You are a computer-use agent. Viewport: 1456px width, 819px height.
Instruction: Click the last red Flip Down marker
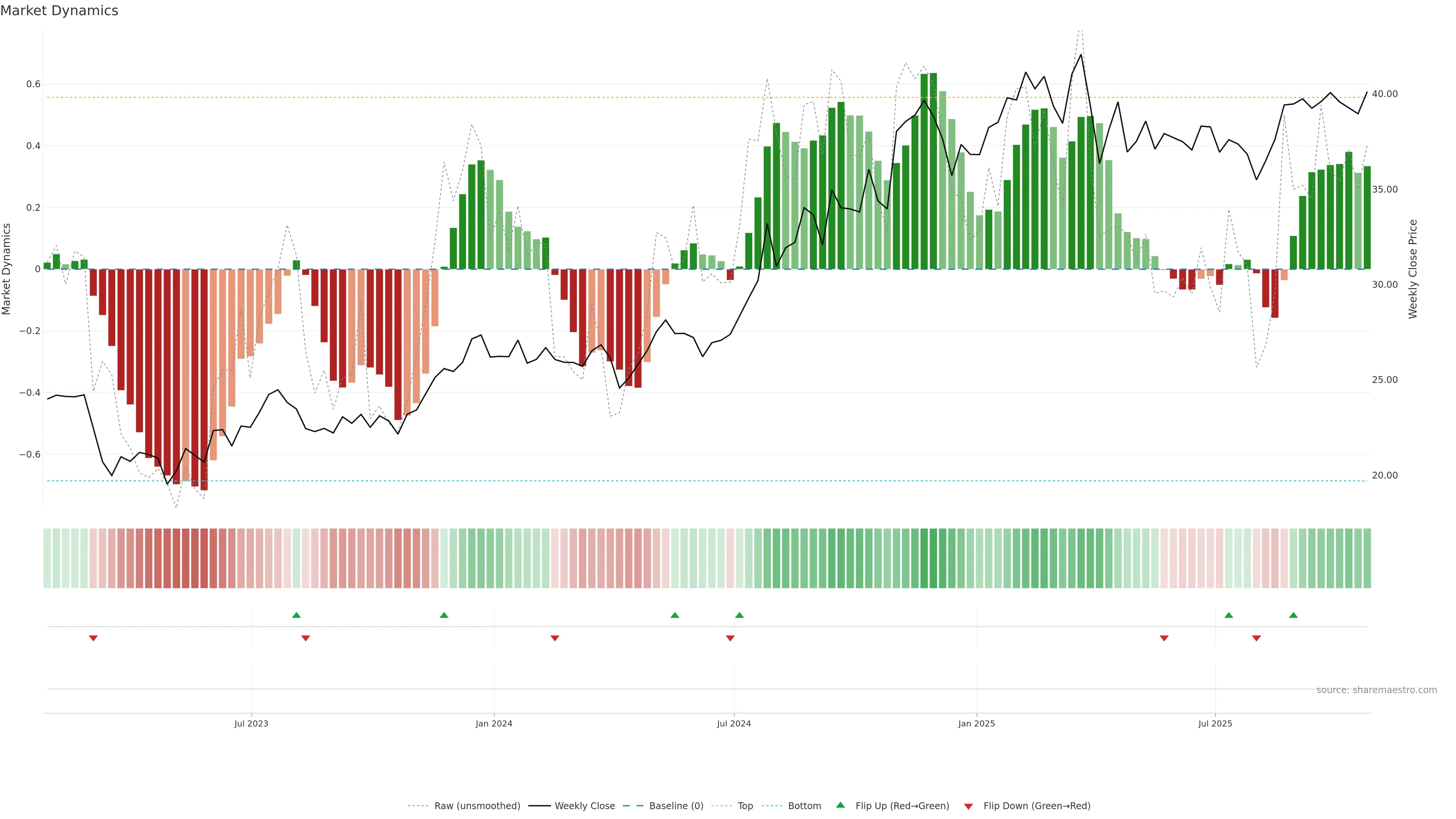point(1257,638)
